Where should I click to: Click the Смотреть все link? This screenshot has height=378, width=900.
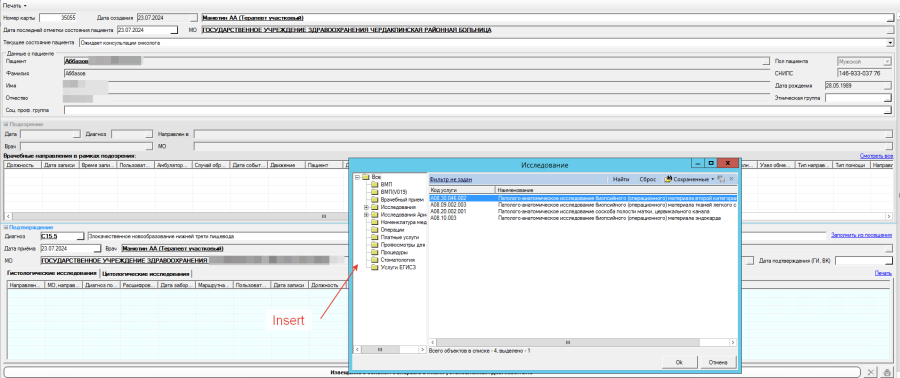(x=876, y=156)
